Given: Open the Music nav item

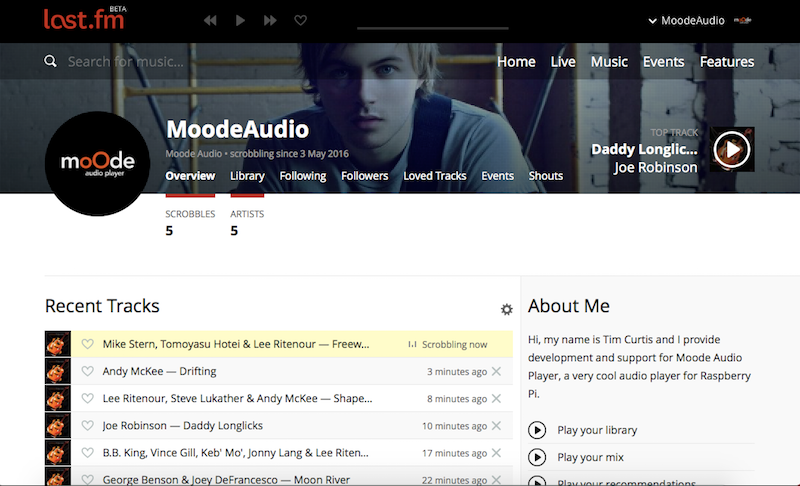Looking at the screenshot, I should [x=609, y=62].
